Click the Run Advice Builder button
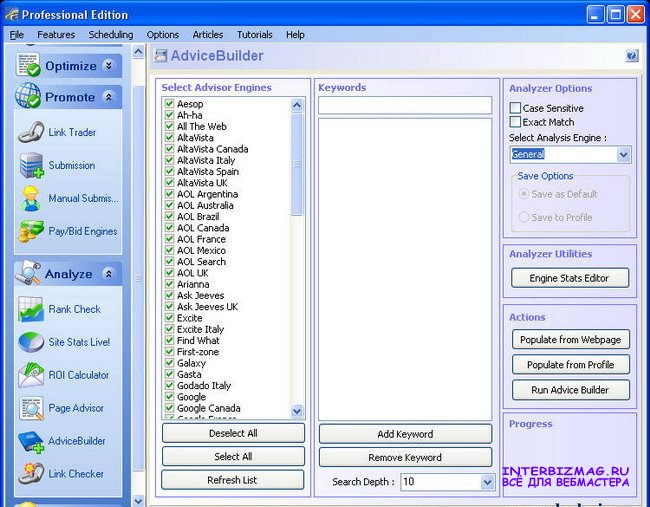650x507 pixels. [x=570, y=390]
